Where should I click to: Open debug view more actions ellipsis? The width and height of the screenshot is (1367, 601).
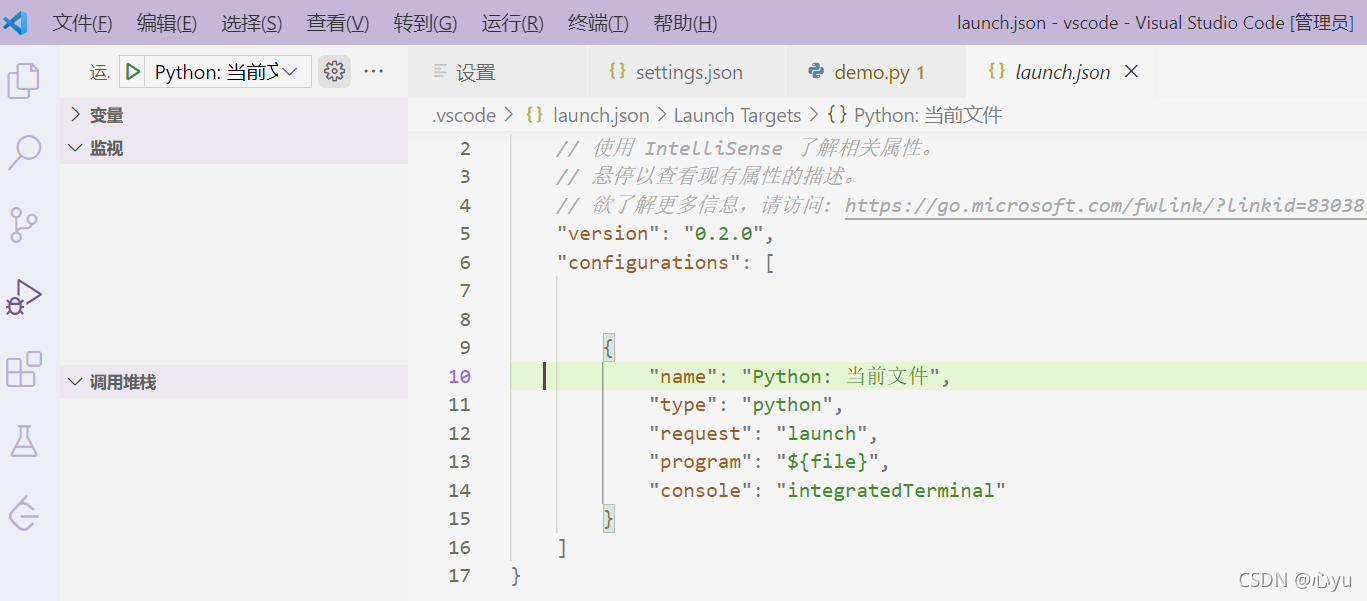click(373, 71)
